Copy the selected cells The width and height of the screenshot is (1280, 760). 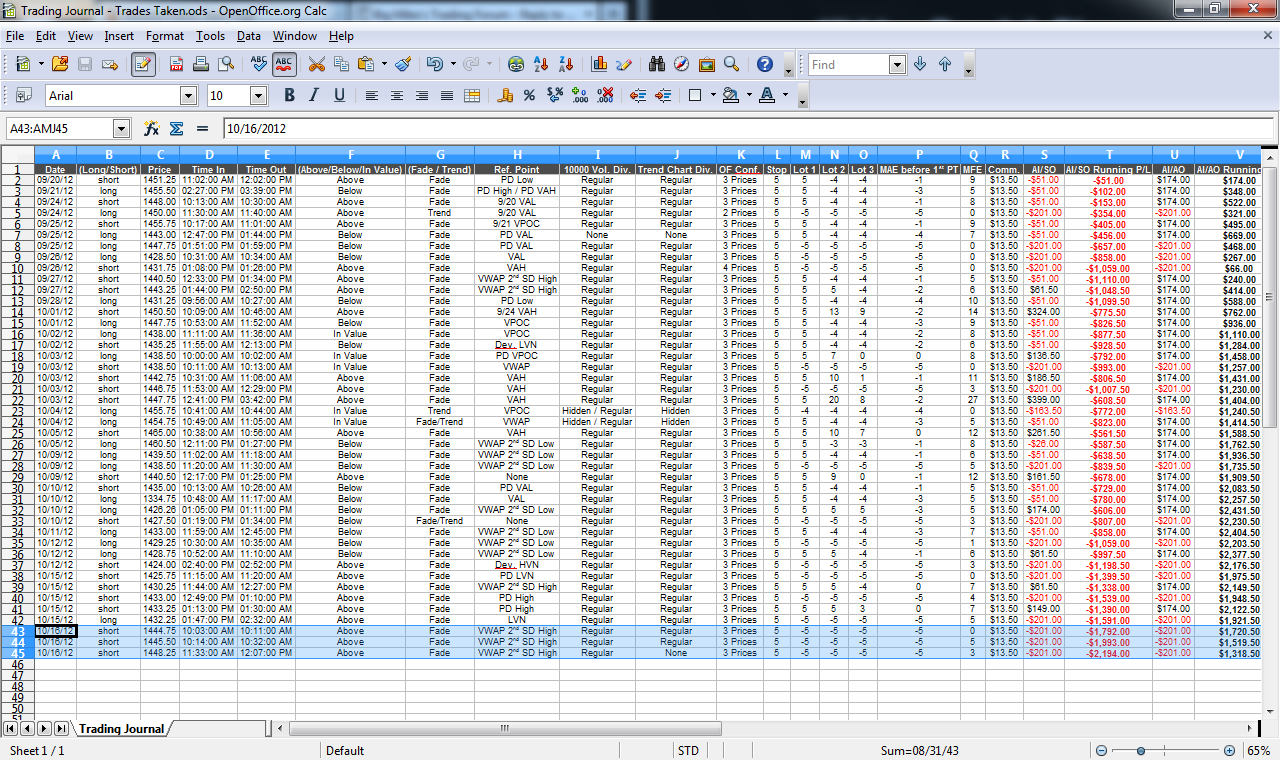point(342,65)
